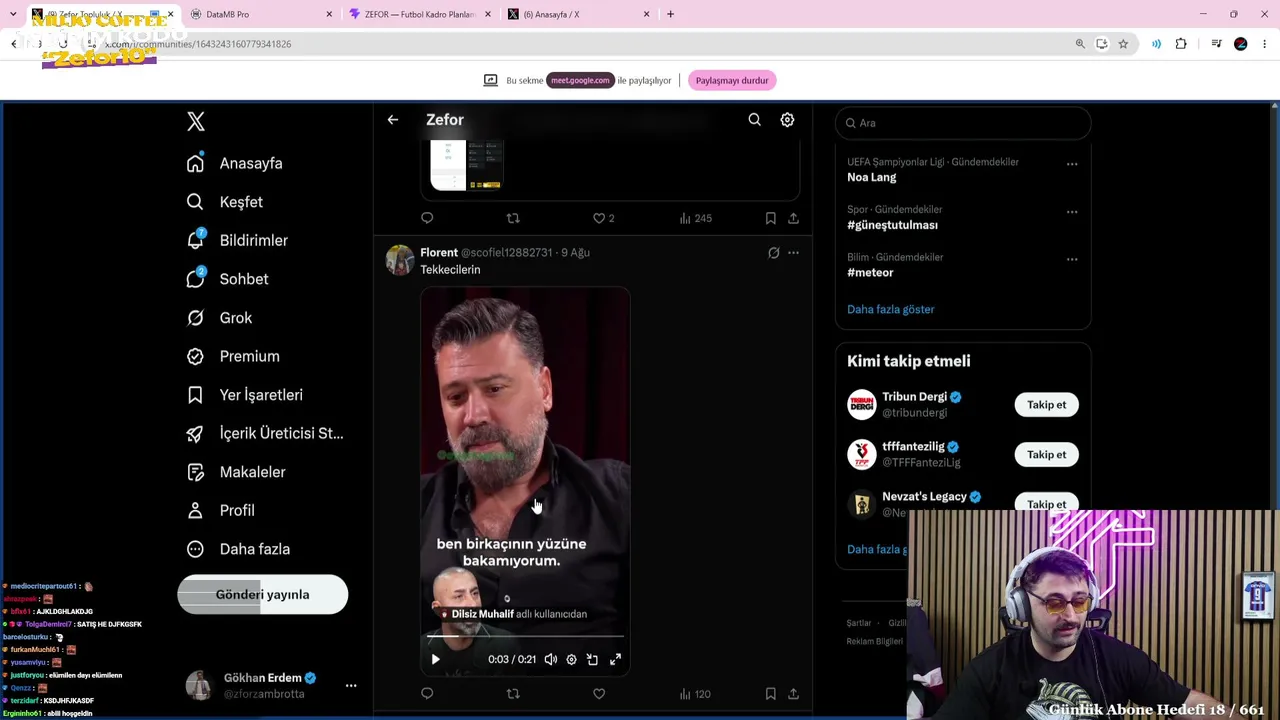
Task: Open more options for #meteor trend
Action: coord(1072,260)
